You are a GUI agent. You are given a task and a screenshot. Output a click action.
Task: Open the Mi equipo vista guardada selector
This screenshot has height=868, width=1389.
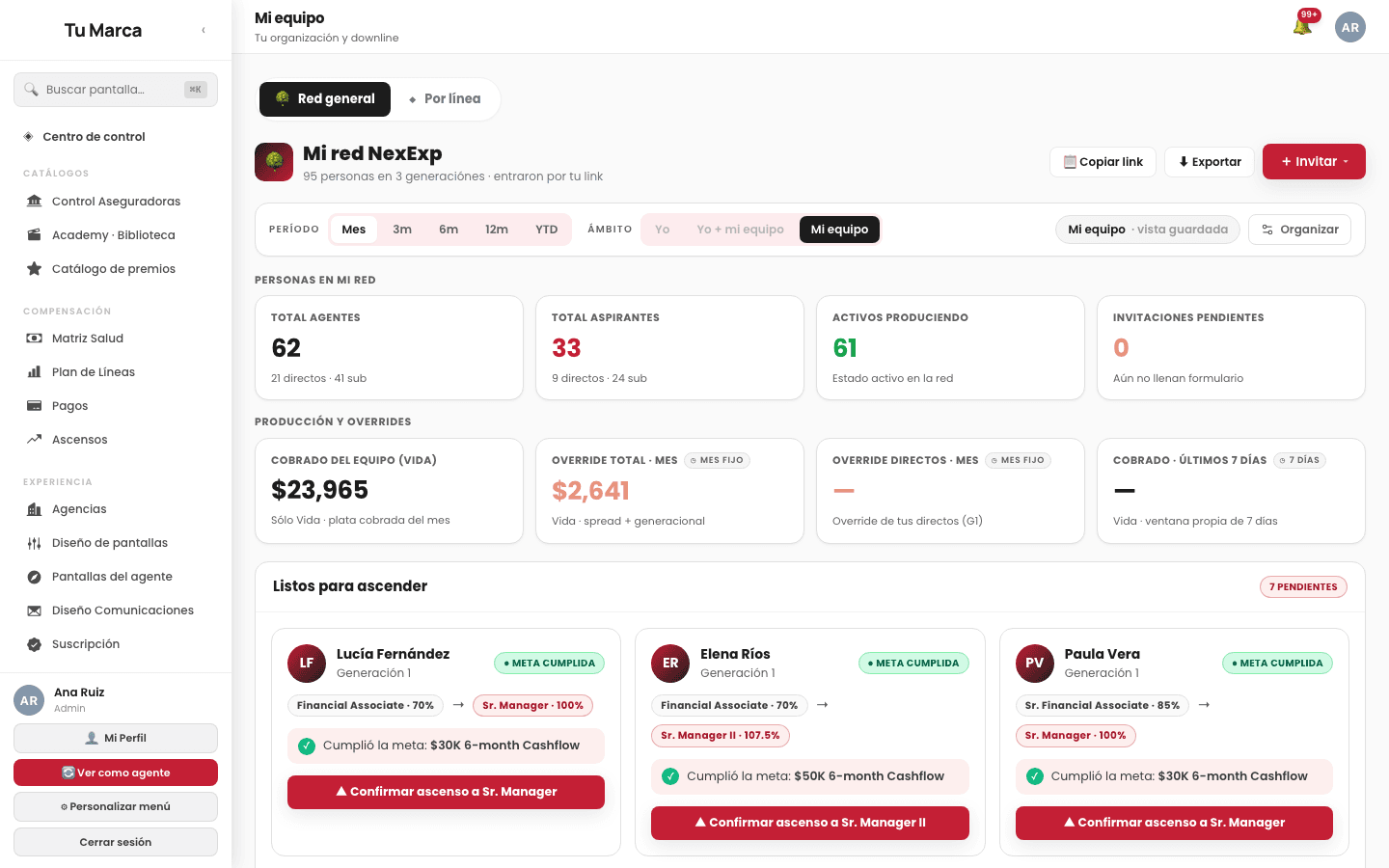(x=1148, y=230)
